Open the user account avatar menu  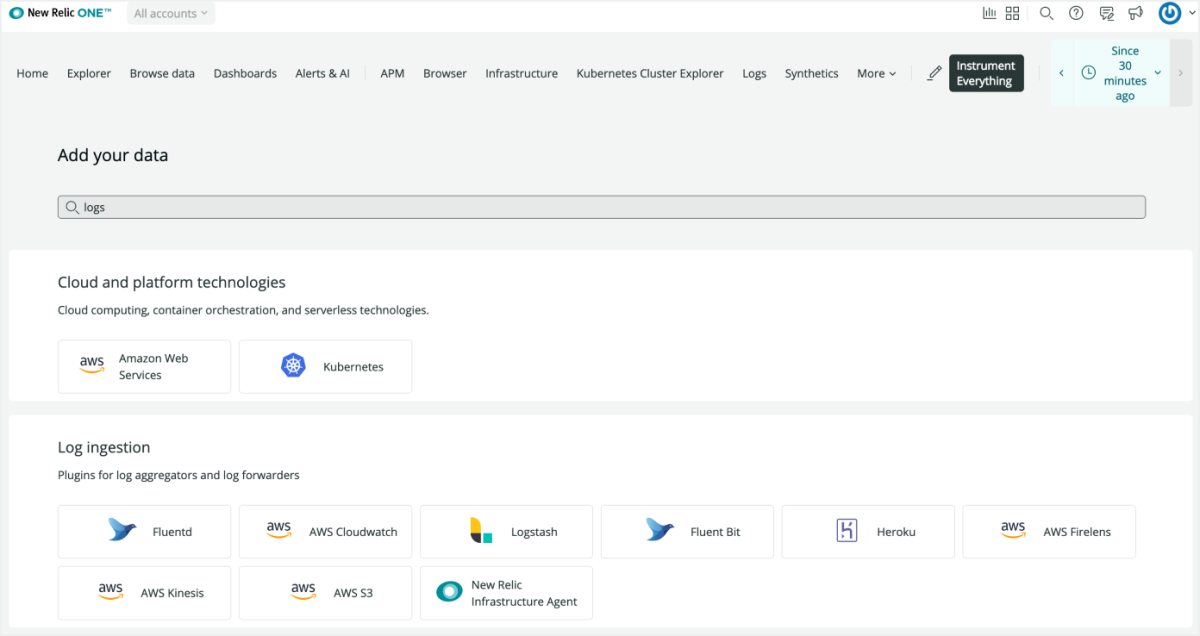point(1170,13)
